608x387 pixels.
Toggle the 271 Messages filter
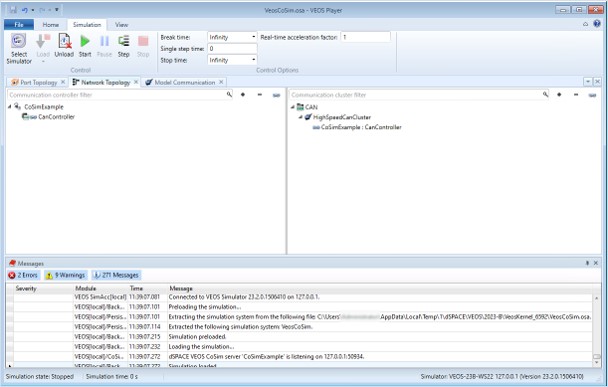(x=116, y=275)
